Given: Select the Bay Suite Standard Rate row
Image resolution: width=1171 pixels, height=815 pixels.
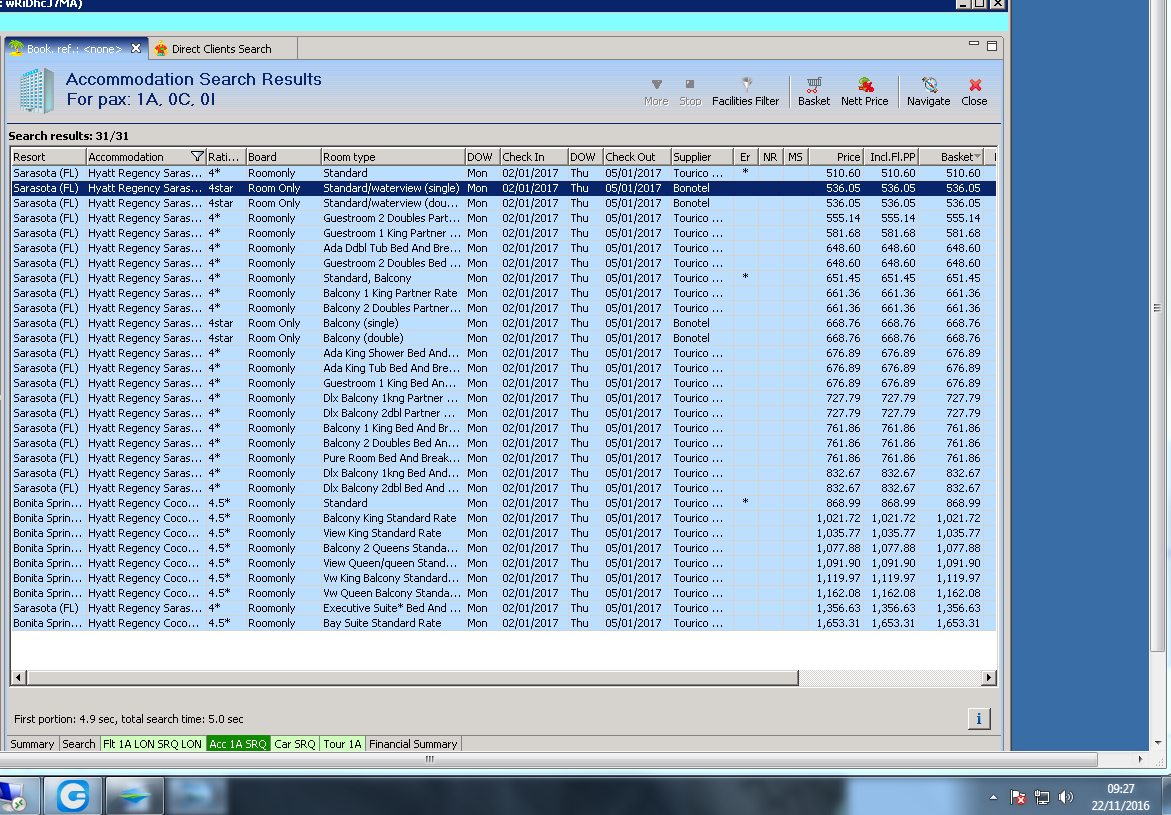Looking at the screenshot, I should (x=503, y=623).
